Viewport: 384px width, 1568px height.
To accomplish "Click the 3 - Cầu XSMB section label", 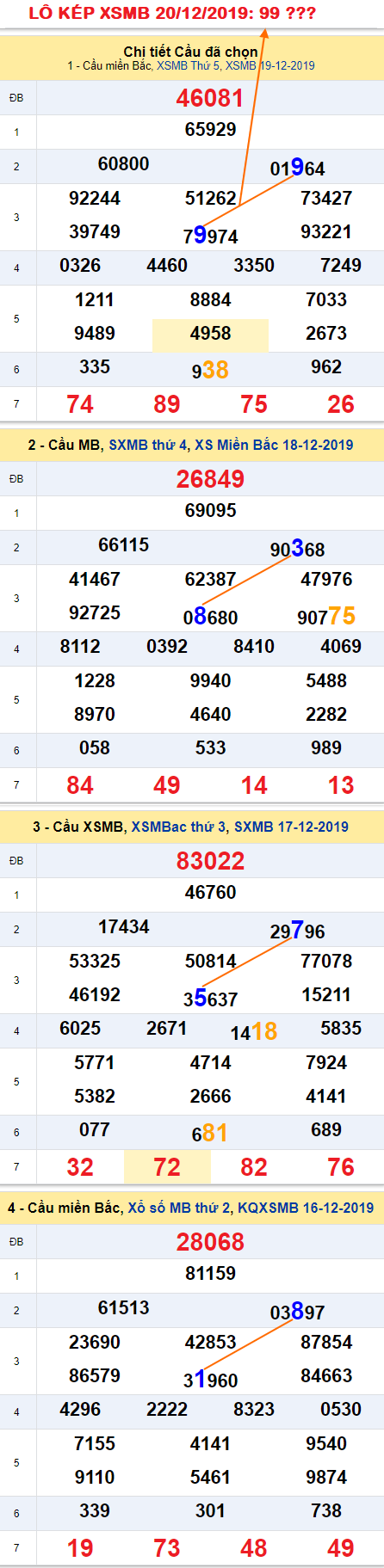I will [x=78, y=827].
